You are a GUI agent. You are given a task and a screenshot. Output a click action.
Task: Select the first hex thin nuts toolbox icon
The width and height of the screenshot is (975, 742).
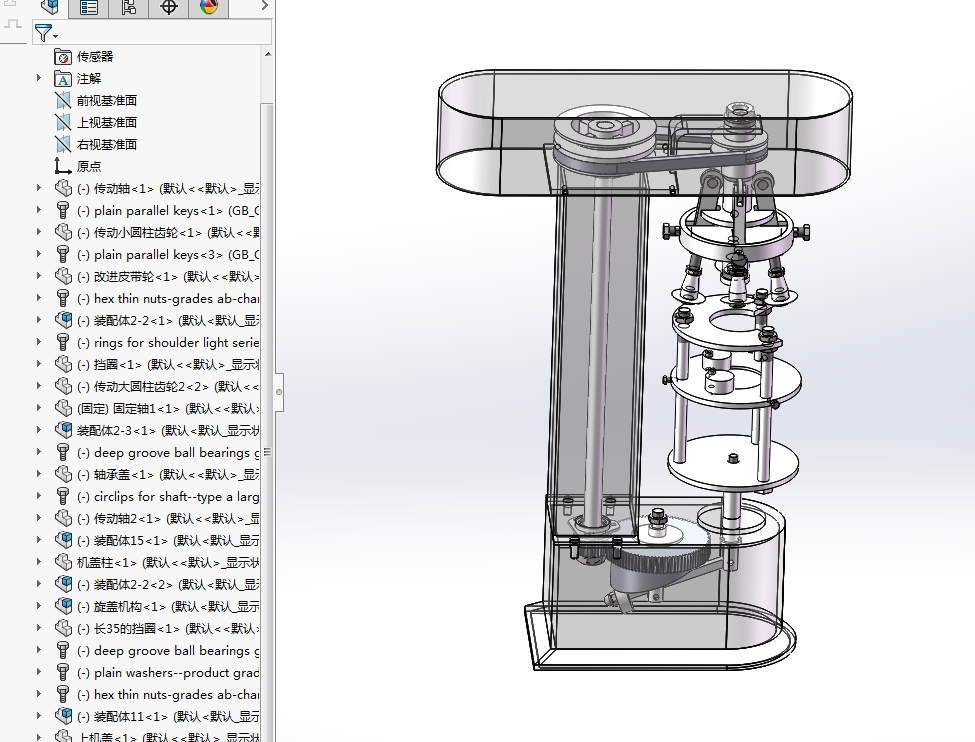(x=63, y=299)
